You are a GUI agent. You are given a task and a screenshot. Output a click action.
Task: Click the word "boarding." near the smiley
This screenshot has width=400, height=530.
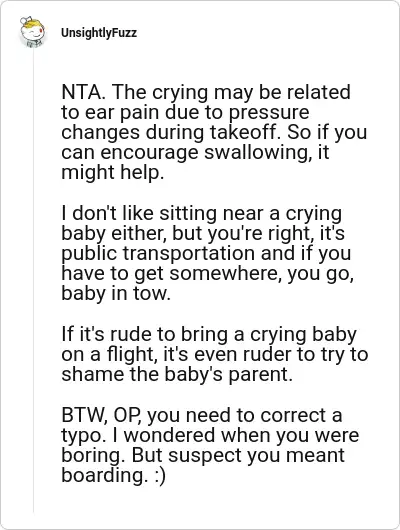103,475
